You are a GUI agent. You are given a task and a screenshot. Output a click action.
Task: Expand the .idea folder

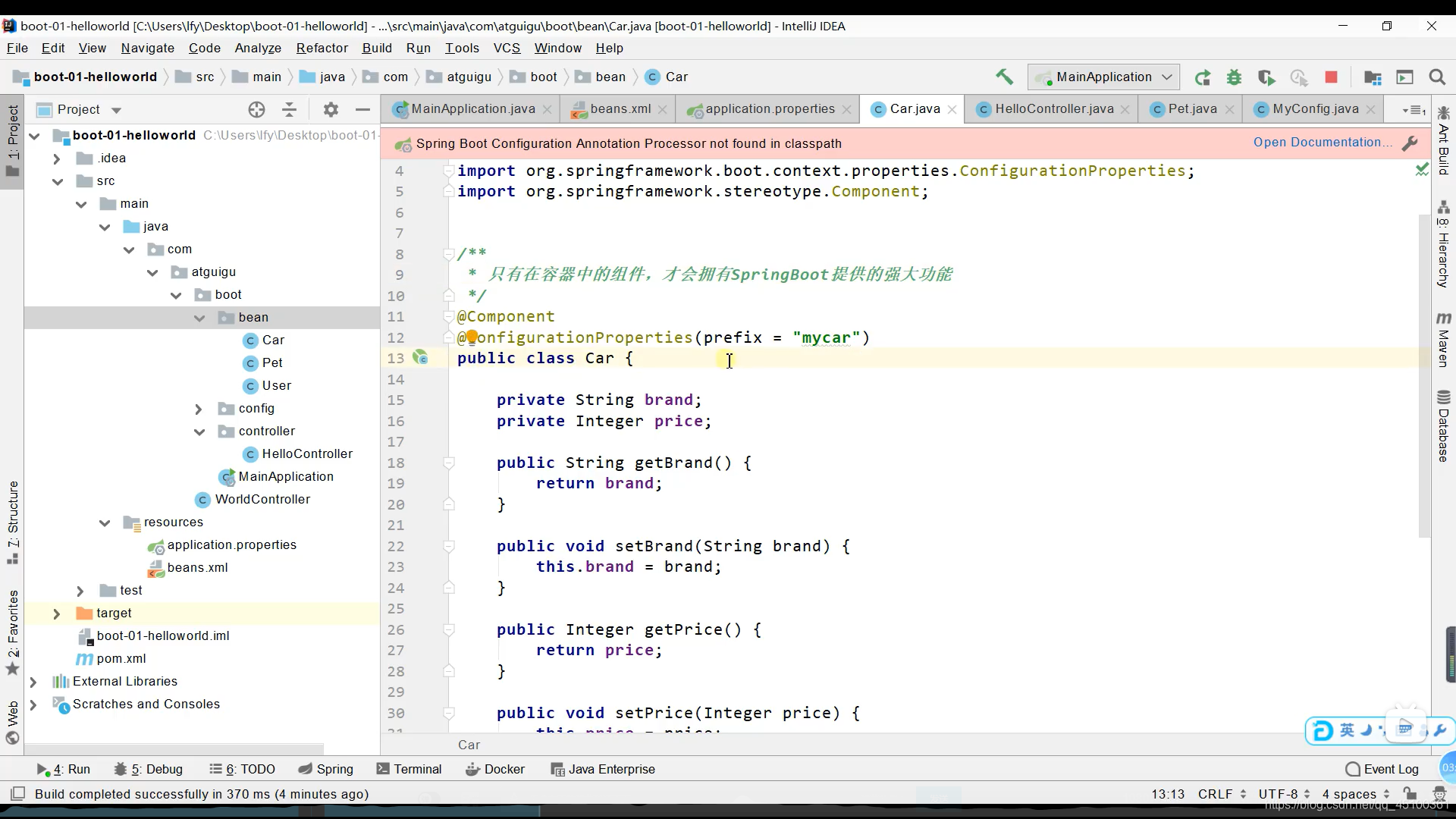(x=56, y=158)
